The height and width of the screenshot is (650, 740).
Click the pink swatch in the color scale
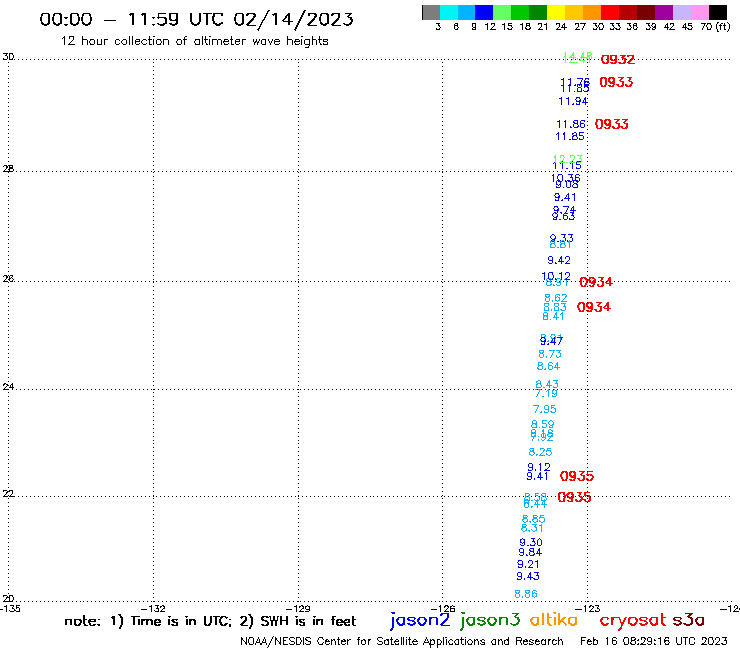pyautogui.click(x=699, y=12)
